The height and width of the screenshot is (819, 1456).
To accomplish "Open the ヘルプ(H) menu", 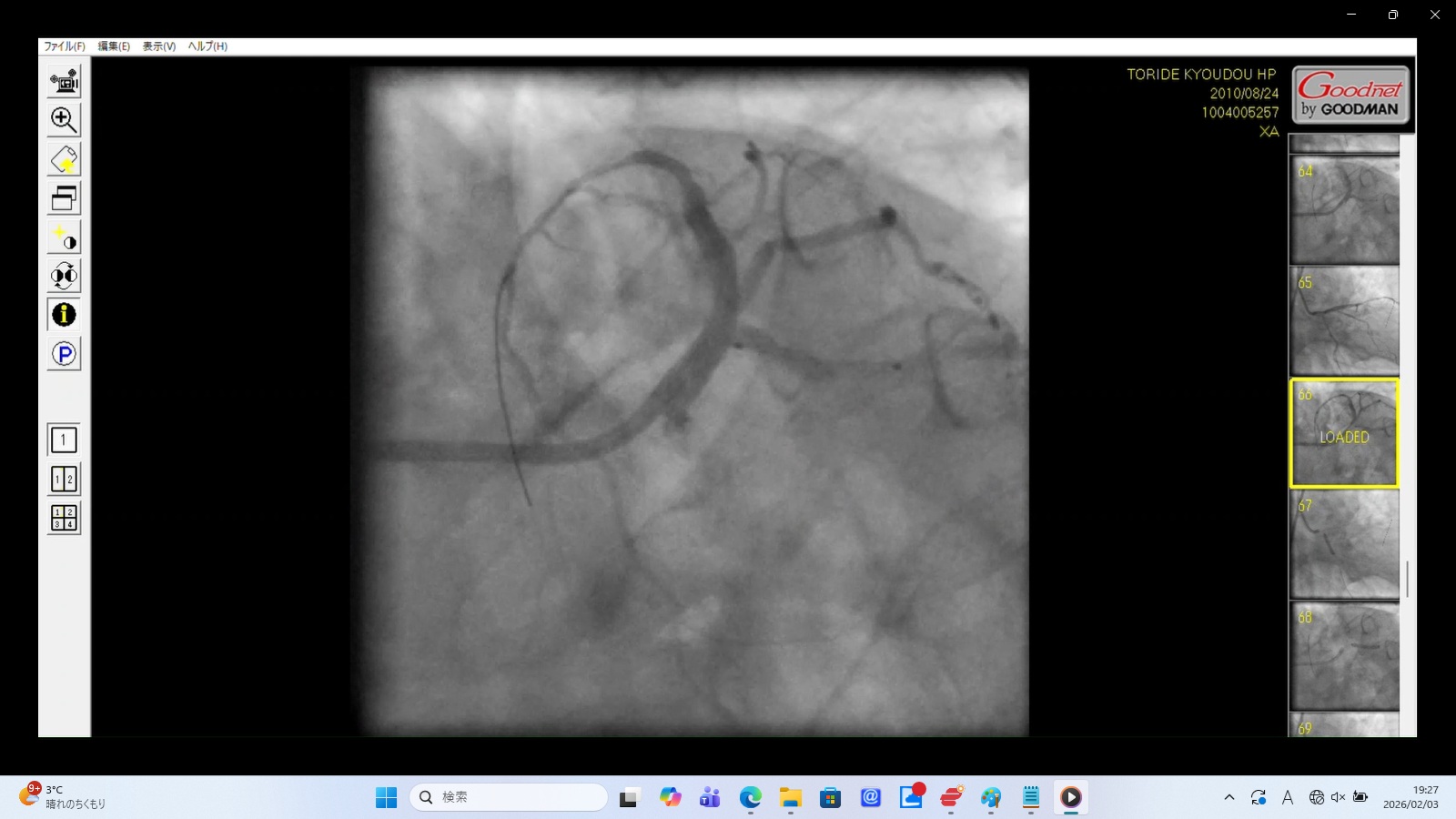I will 207,46.
